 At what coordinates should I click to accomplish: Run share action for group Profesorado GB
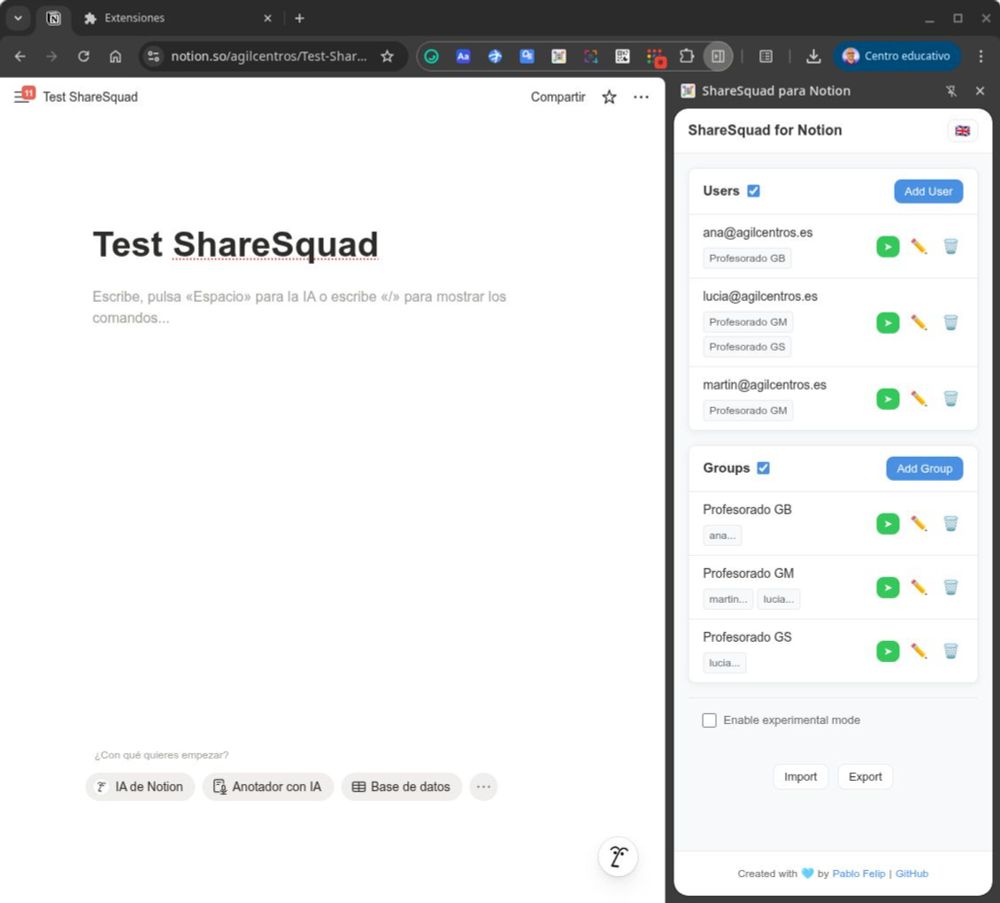point(888,524)
